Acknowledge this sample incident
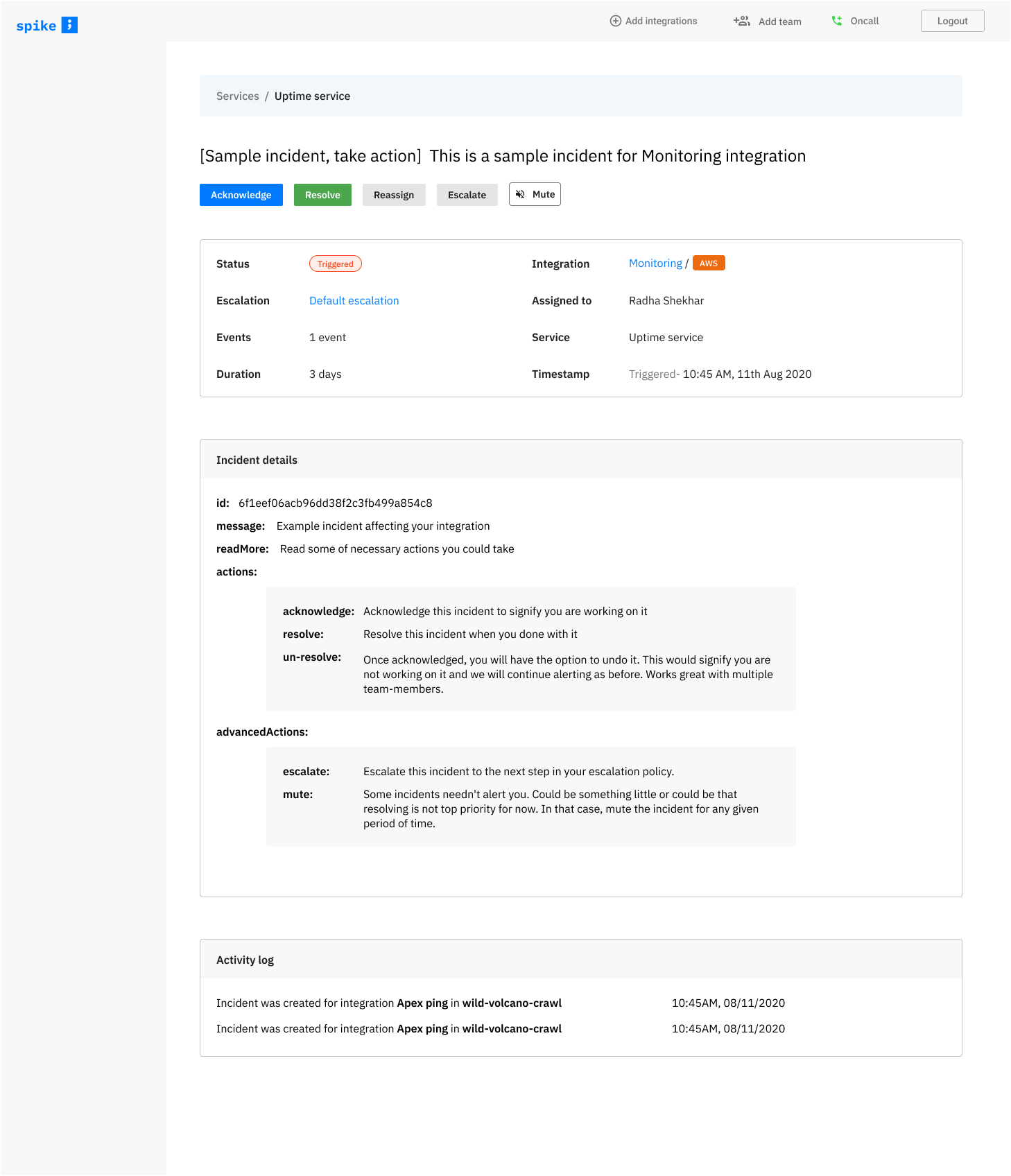Viewport: 1011px width, 1176px height. (x=241, y=195)
